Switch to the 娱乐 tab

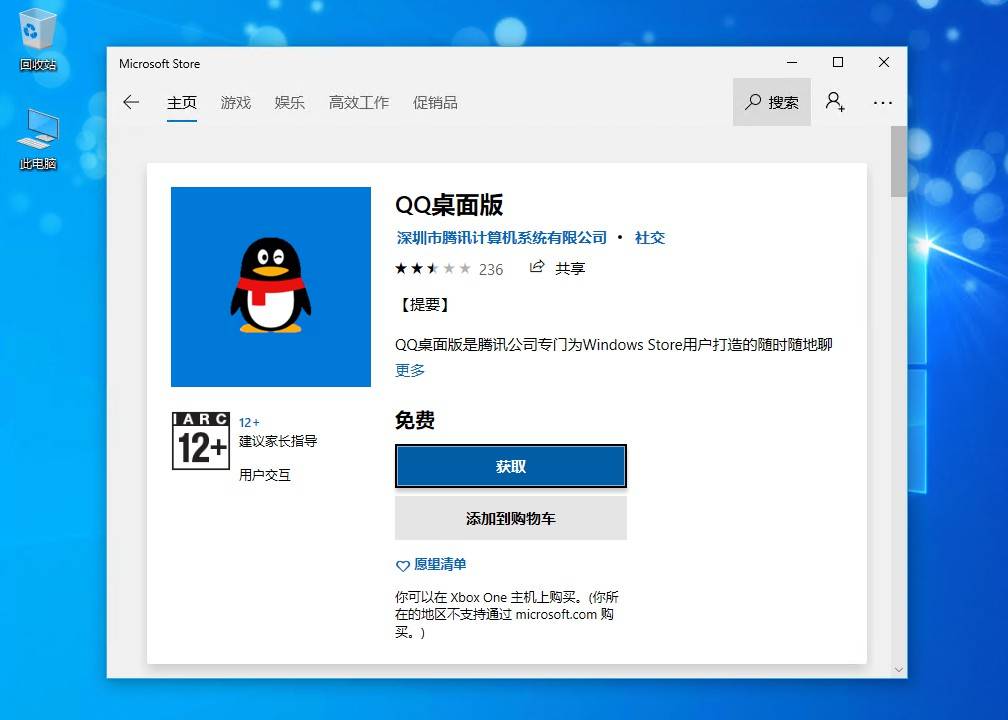[x=289, y=102]
